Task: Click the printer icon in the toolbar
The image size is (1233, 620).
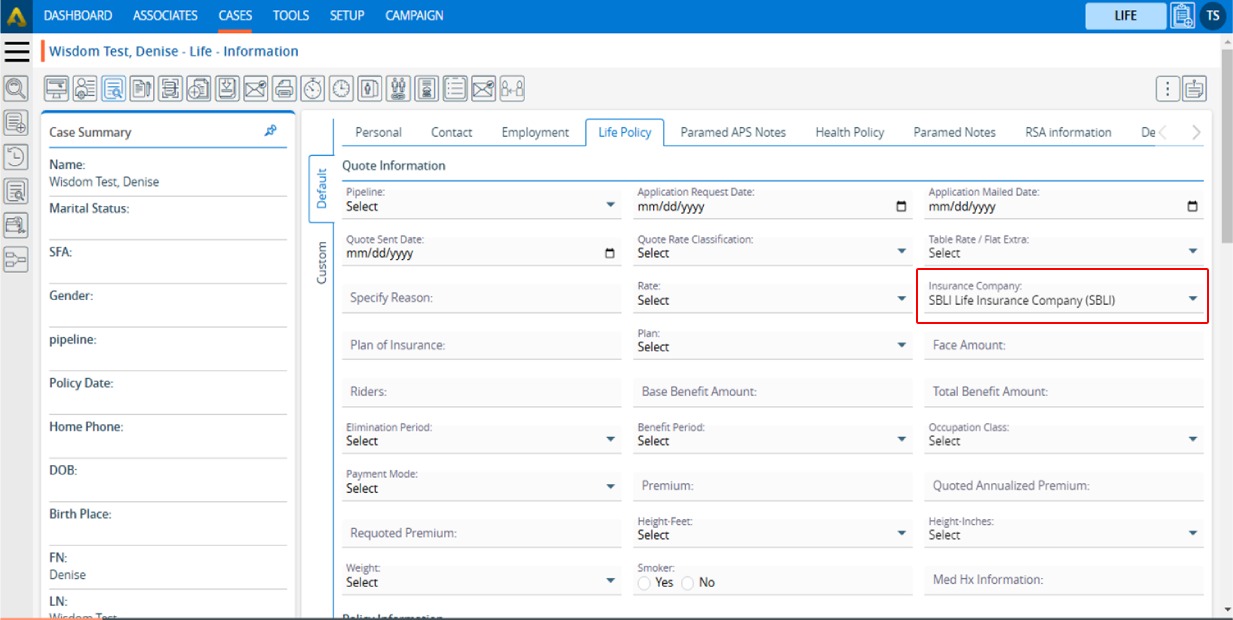Action: 284,89
